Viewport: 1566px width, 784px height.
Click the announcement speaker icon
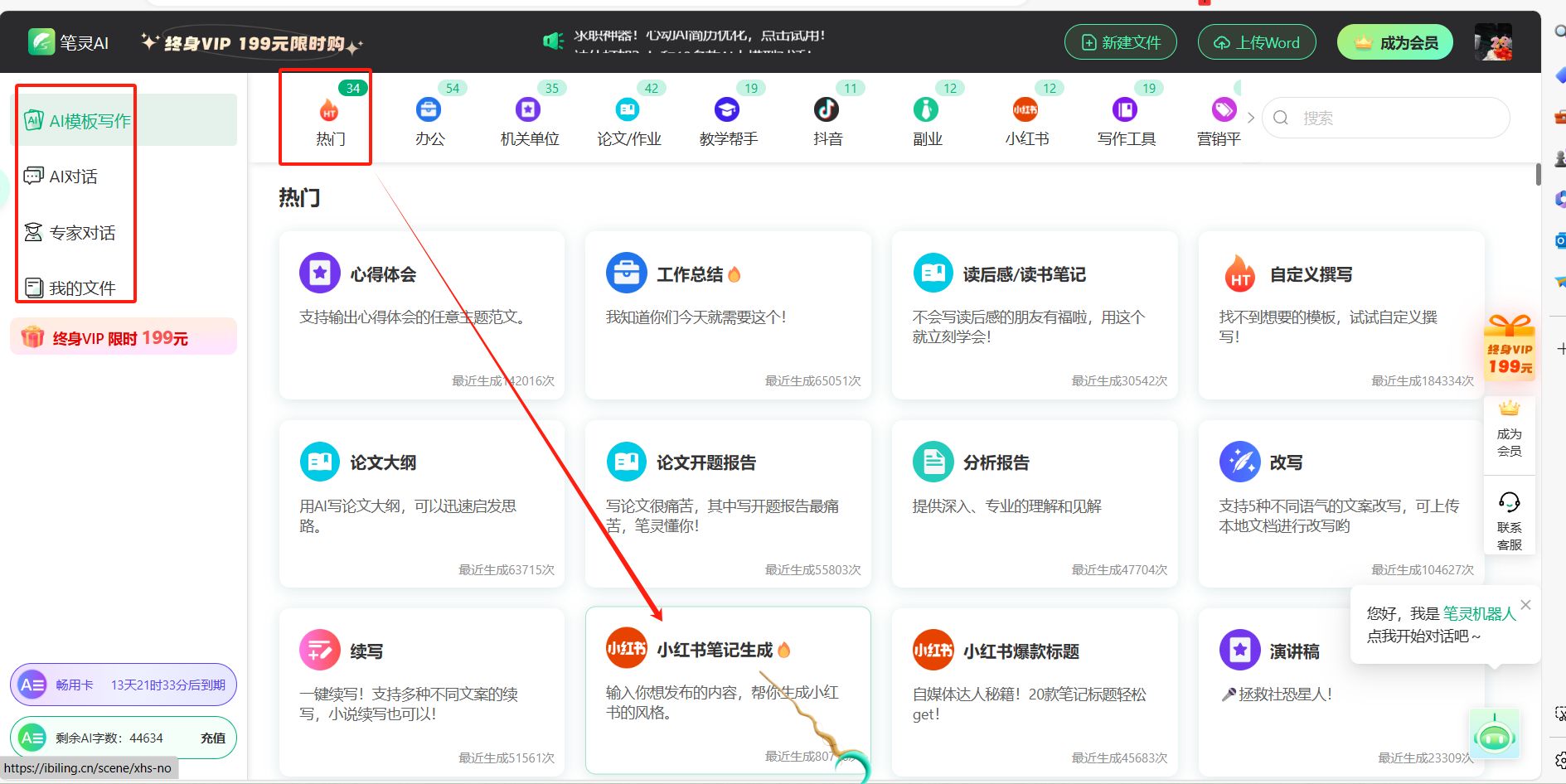coord(553,41)
